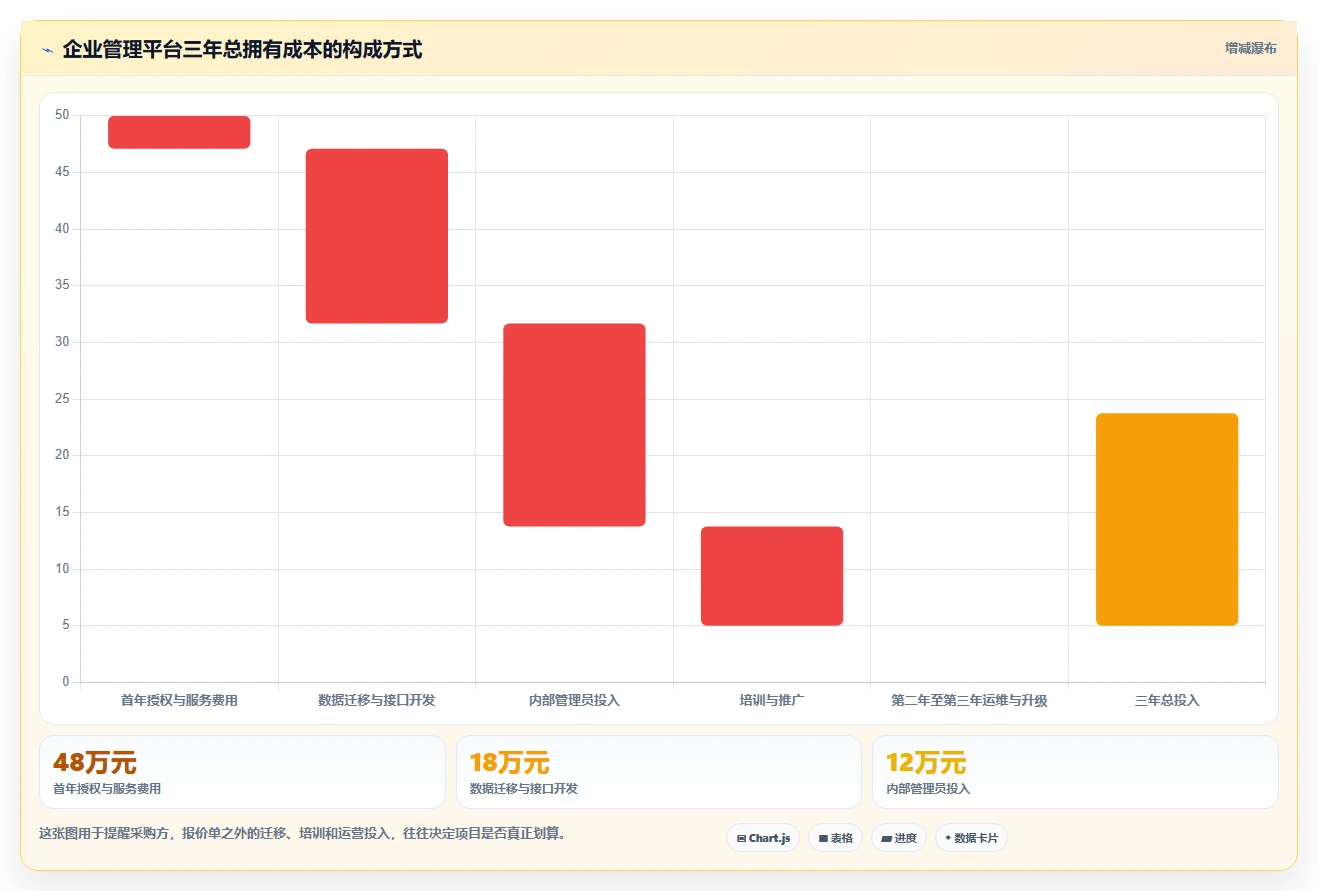Click x-axis label 内部管理员投入

[x=574, y=701]
